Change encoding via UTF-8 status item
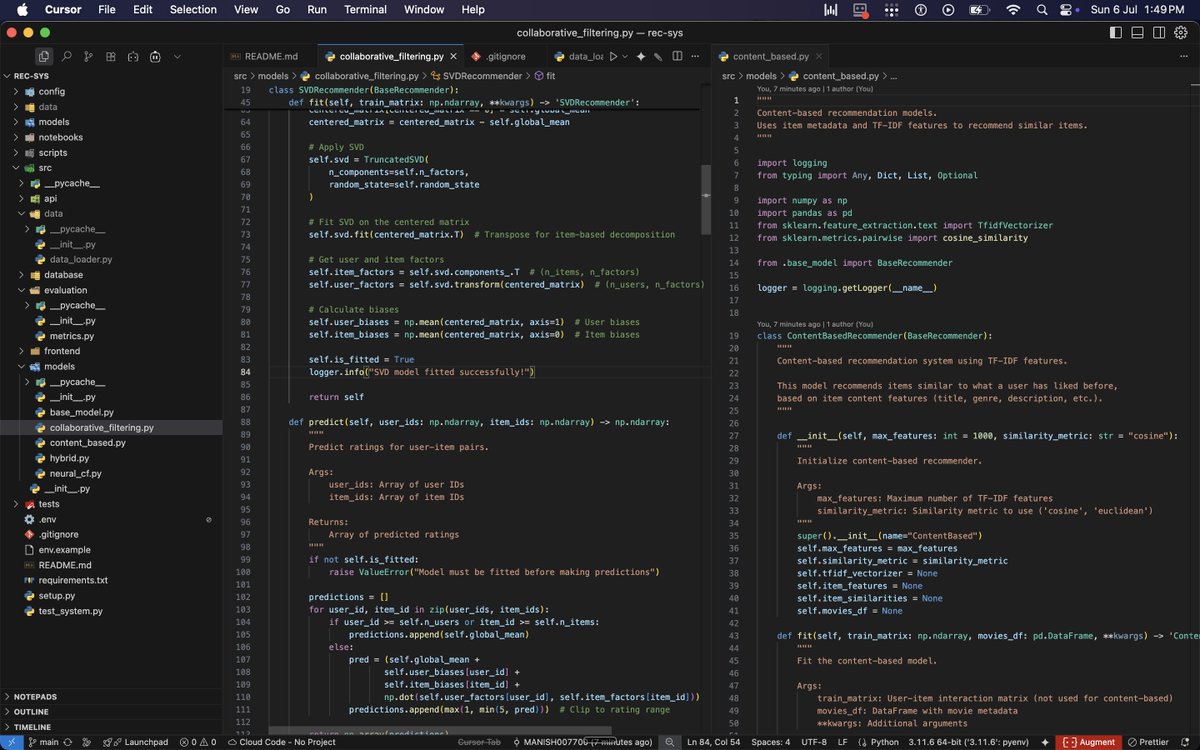Viewport: 1200px width, 750px height. [x=814, y=742]
